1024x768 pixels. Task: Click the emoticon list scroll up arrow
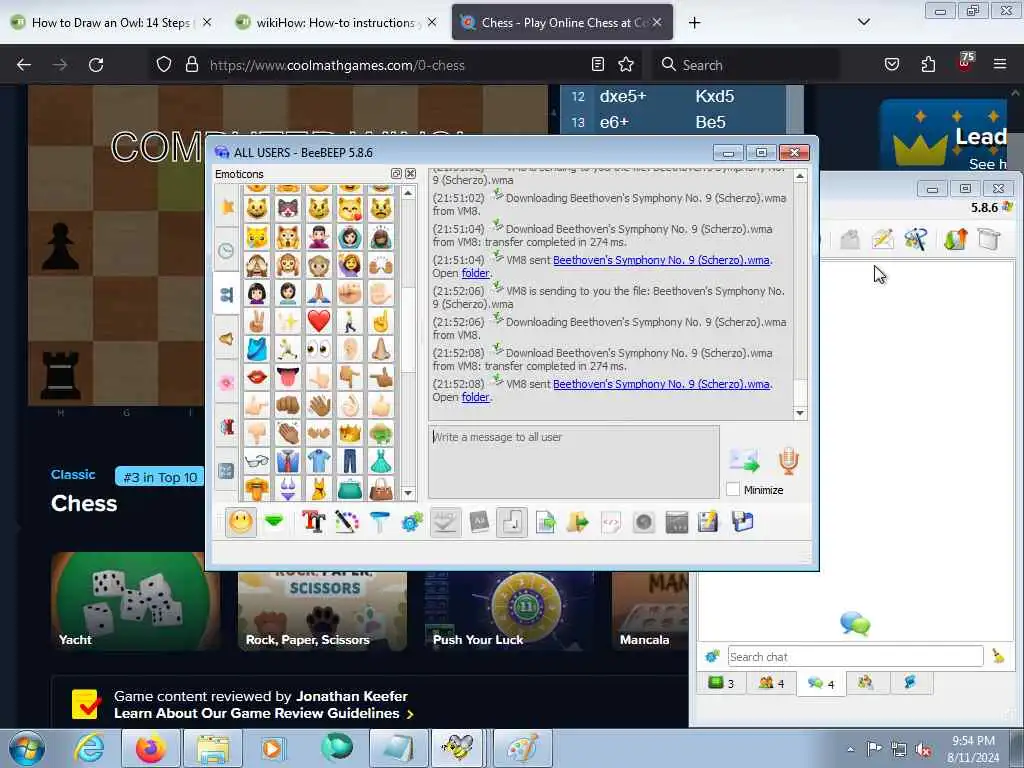[408, 193]
